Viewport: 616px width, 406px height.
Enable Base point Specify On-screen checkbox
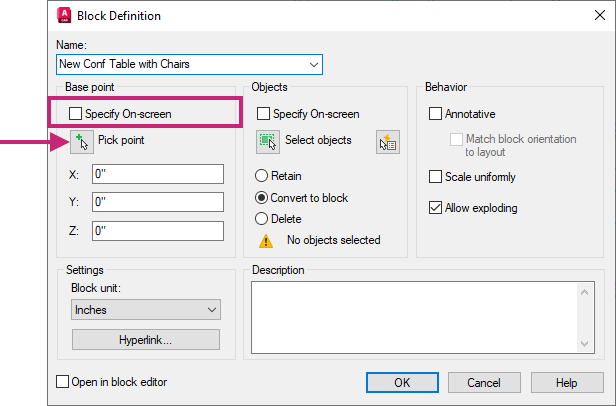76,114
